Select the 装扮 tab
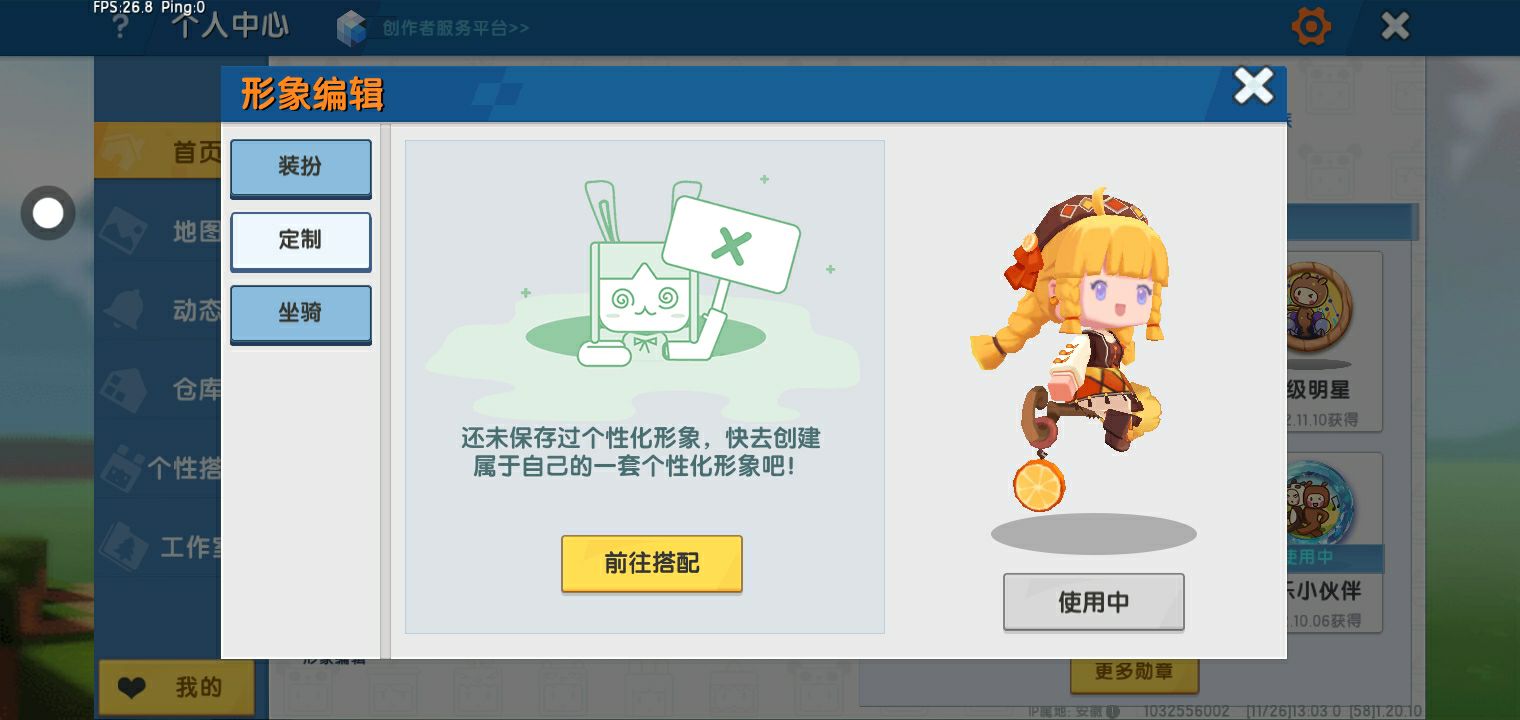Screen dimensions: 1520x720 [x=301, y=166]
